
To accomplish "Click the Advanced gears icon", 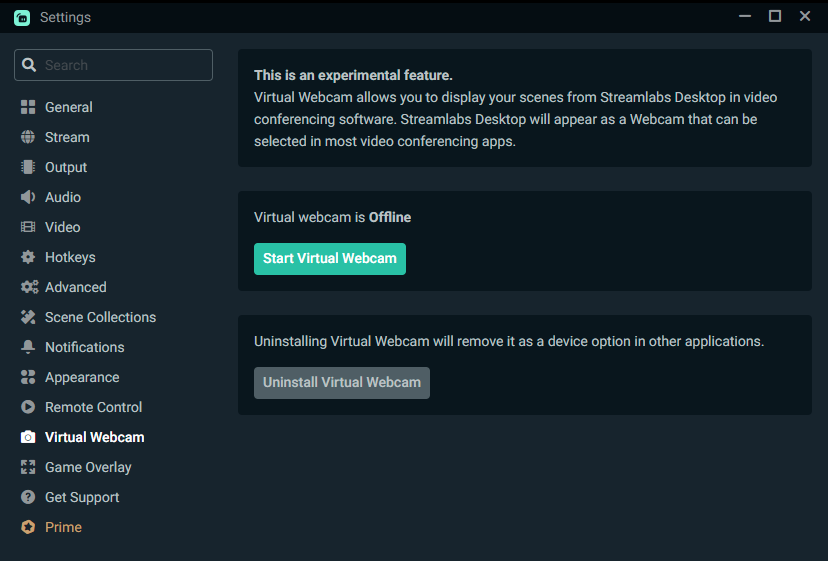I will coord(30,287).
